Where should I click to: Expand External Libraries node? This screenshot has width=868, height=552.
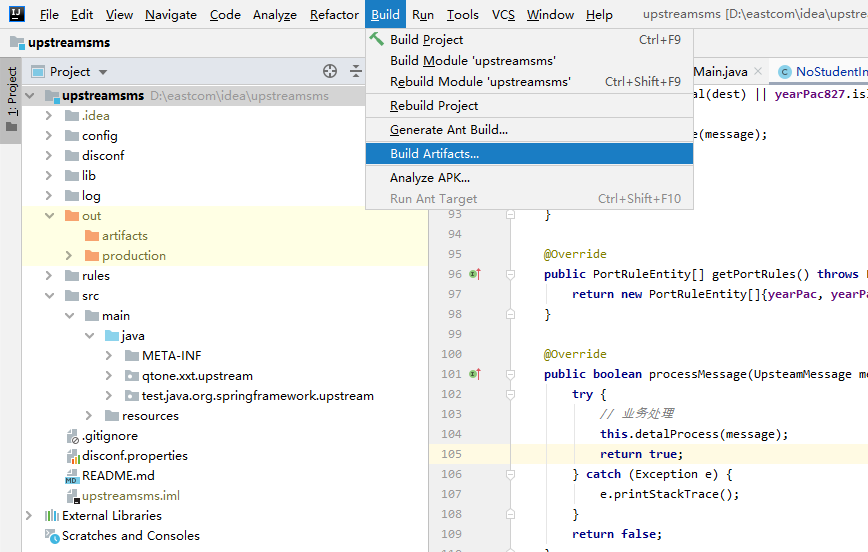click(29, 515)
